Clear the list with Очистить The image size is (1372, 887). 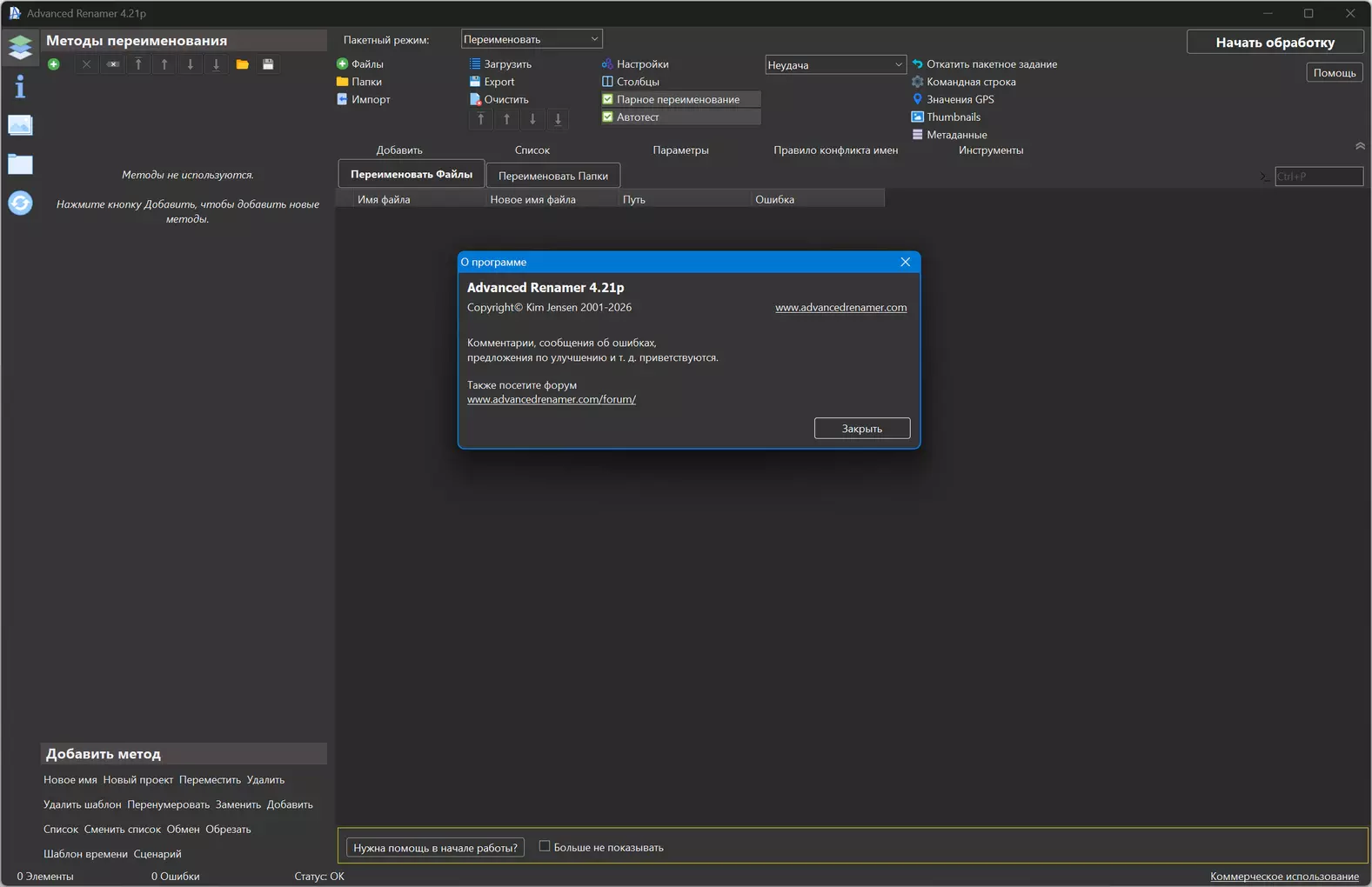click(499, 99)
